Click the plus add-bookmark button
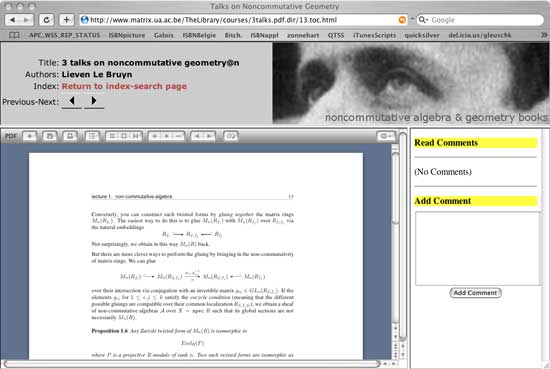The height and width of the screenshot is (369, 550). (x=66, y=20)
